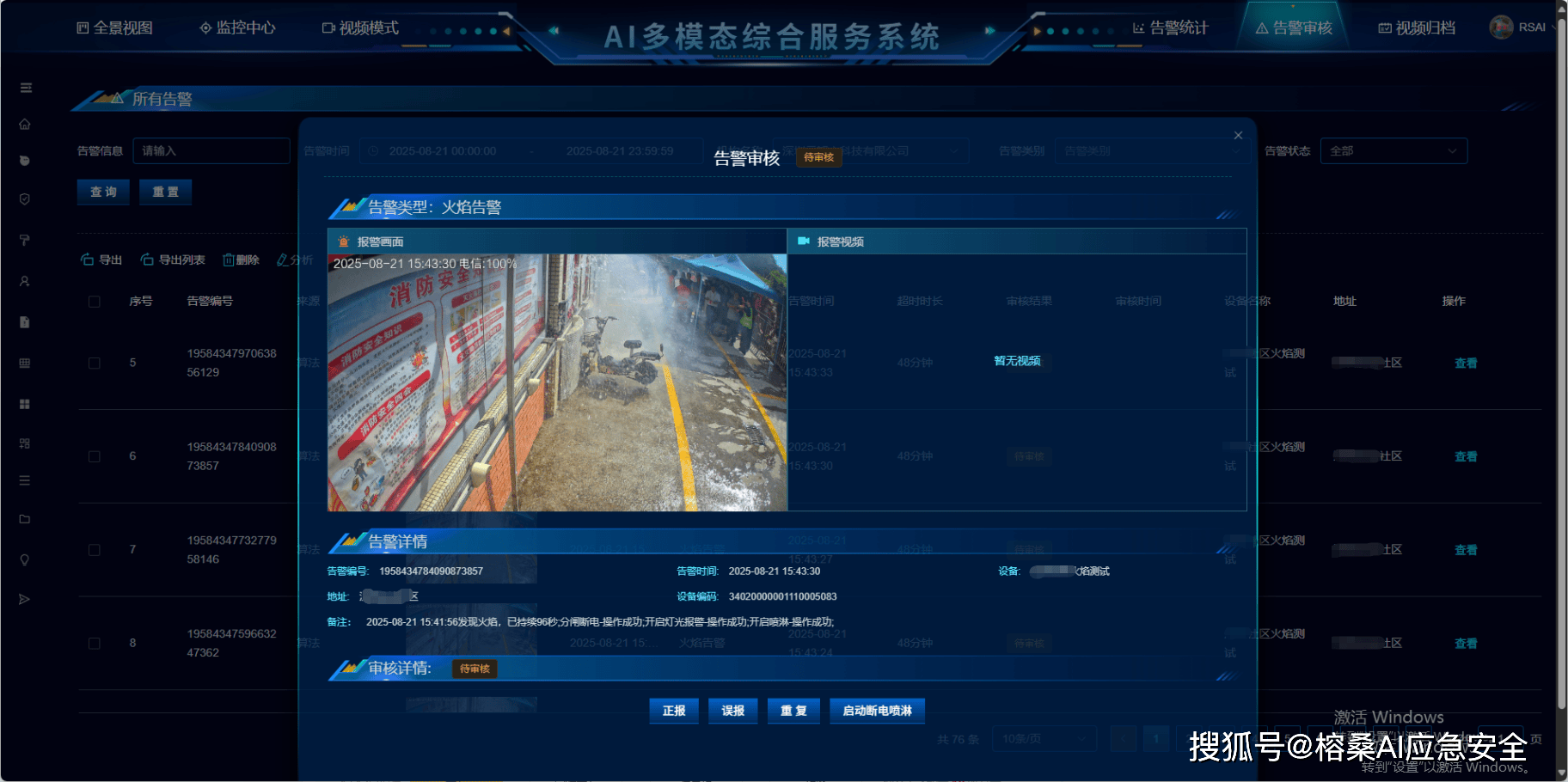Open the shield icon in the left sidebar
The height and width of the screenshot is (782, 1568).
[25, 199]
